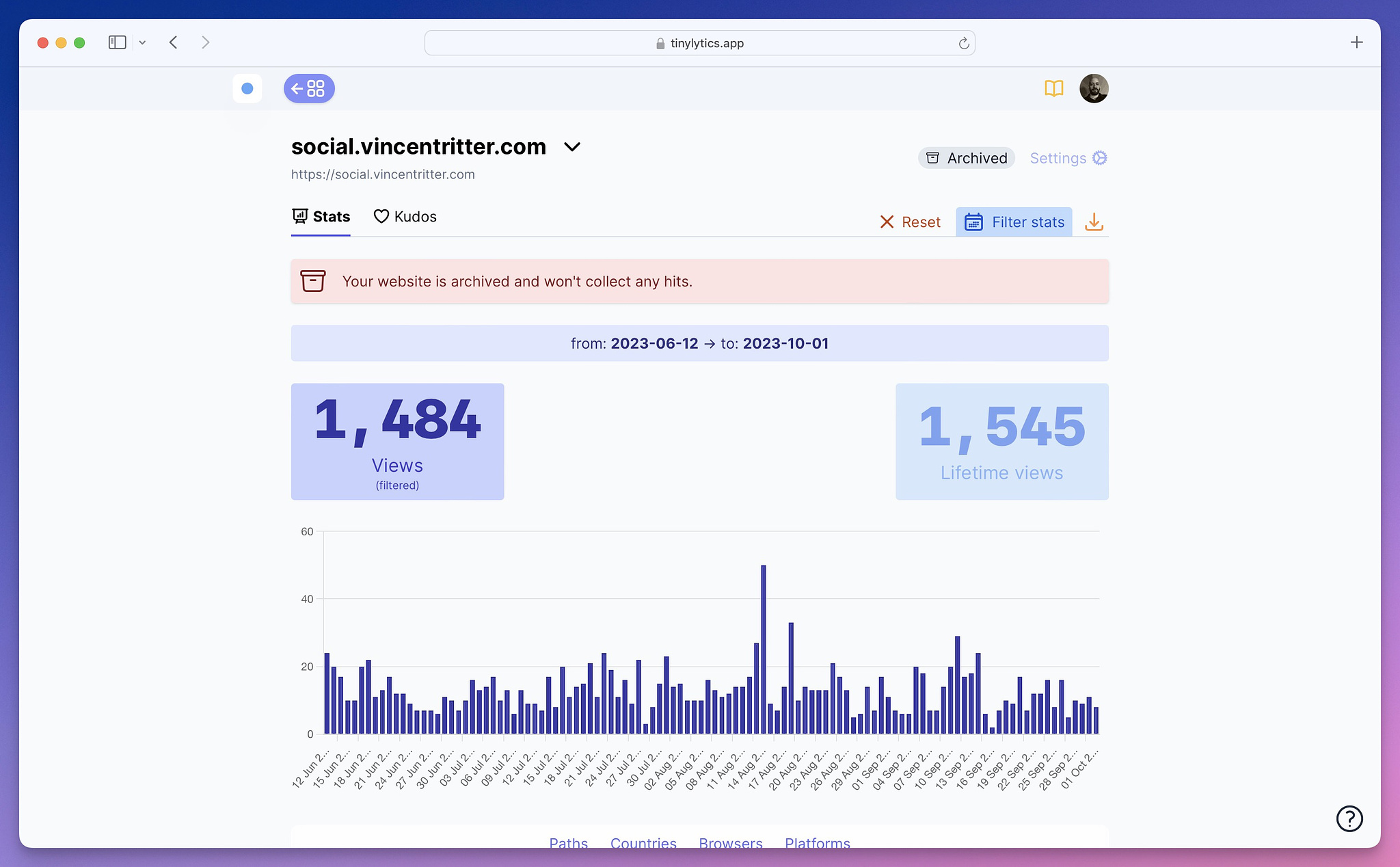This screenshot has height=867, width=1400.
Task: Expand the browser navigation back chevron
Action: point(173,42)
